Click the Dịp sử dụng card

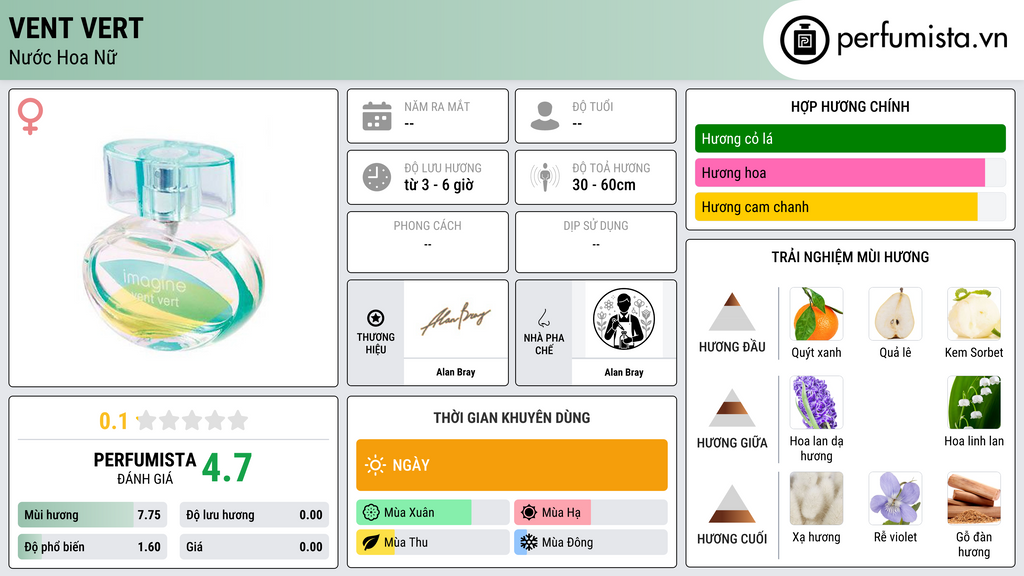596,242
